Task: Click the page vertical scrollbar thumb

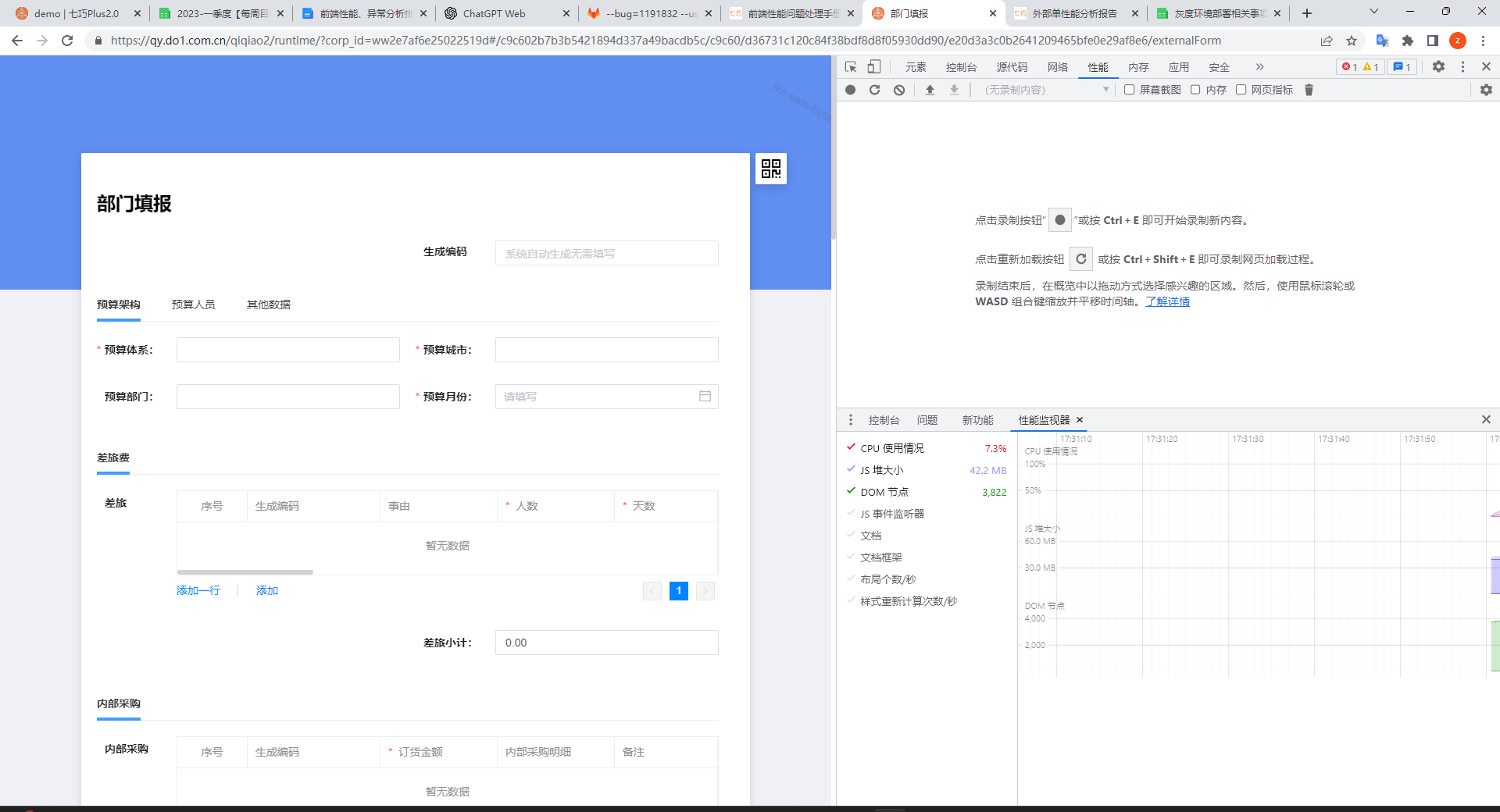Action: [x=834, y=148]
